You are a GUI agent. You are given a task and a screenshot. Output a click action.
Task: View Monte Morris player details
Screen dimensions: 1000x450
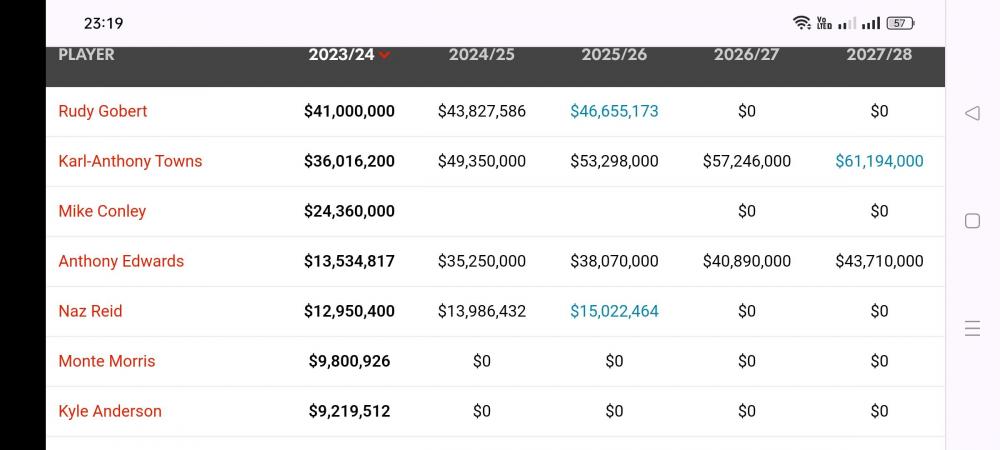(107, 361)
